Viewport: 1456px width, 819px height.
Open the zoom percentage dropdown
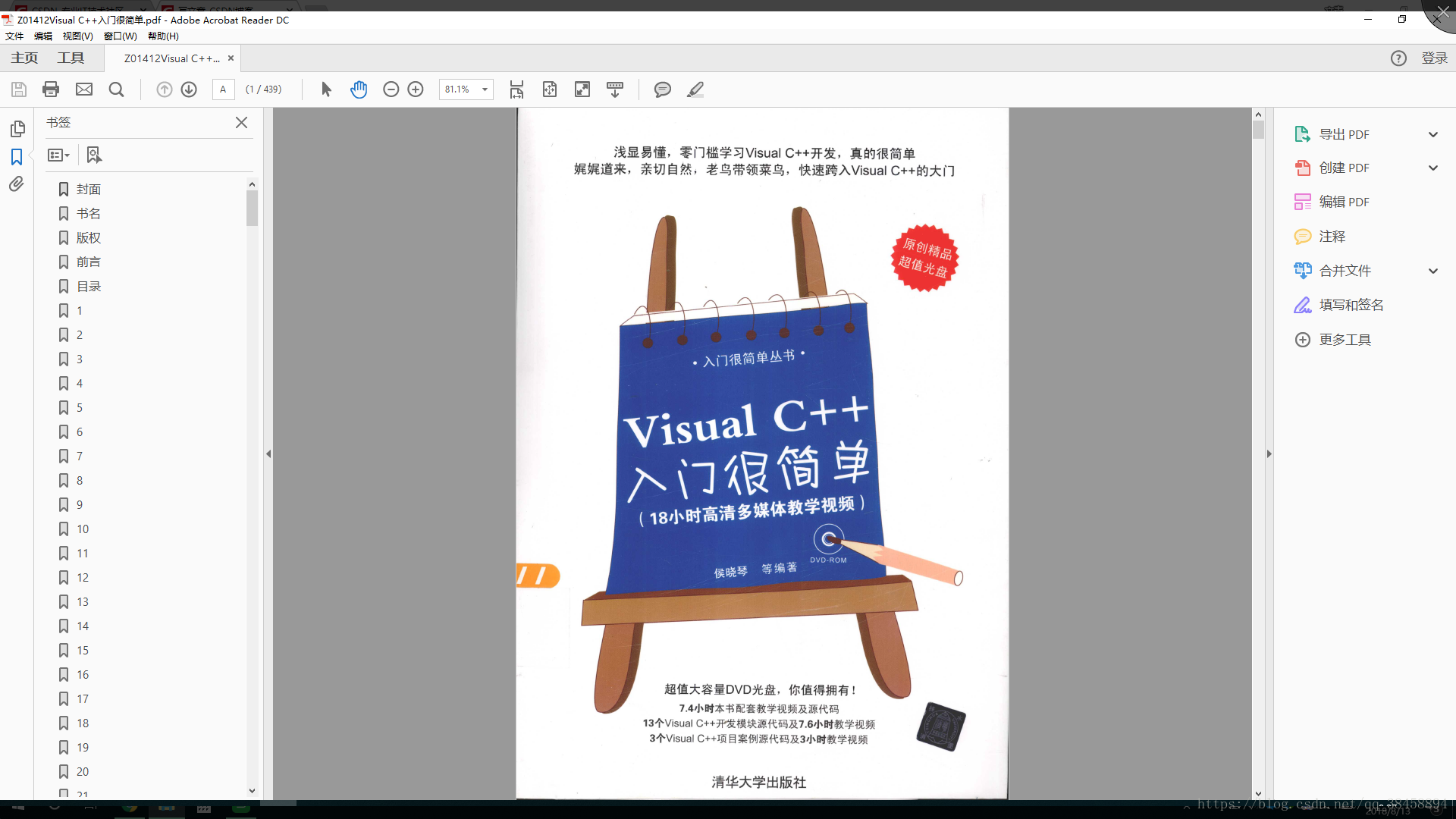click(x=485, y=89)
